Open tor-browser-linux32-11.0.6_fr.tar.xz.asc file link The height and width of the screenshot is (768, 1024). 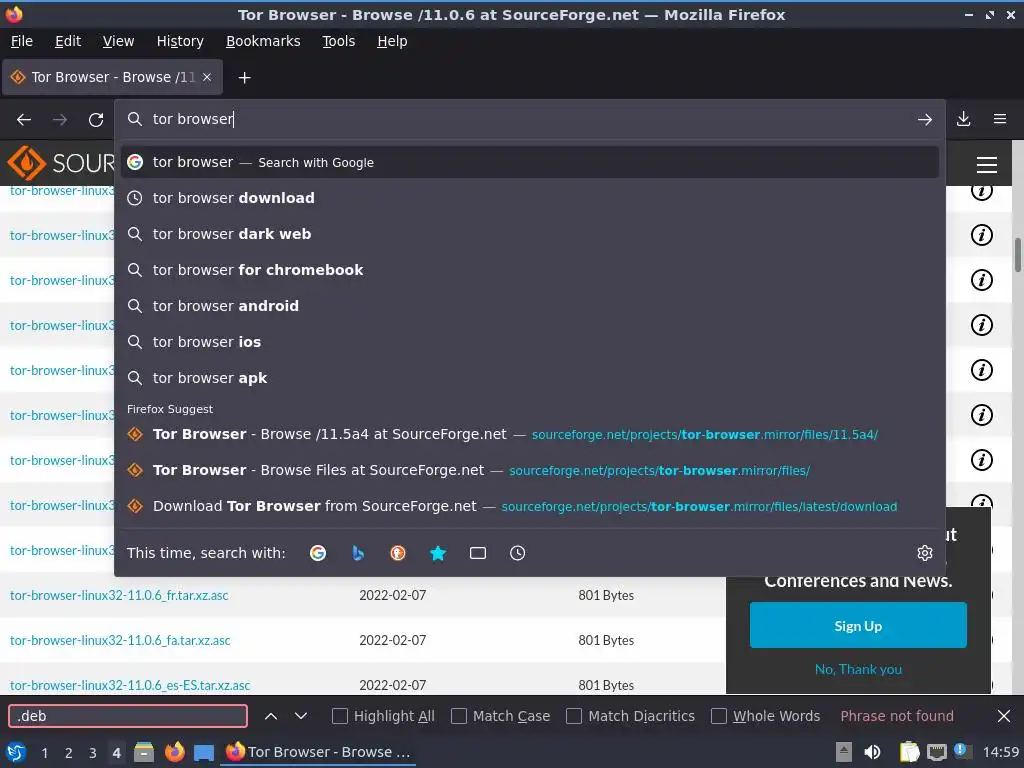point(119,596)
